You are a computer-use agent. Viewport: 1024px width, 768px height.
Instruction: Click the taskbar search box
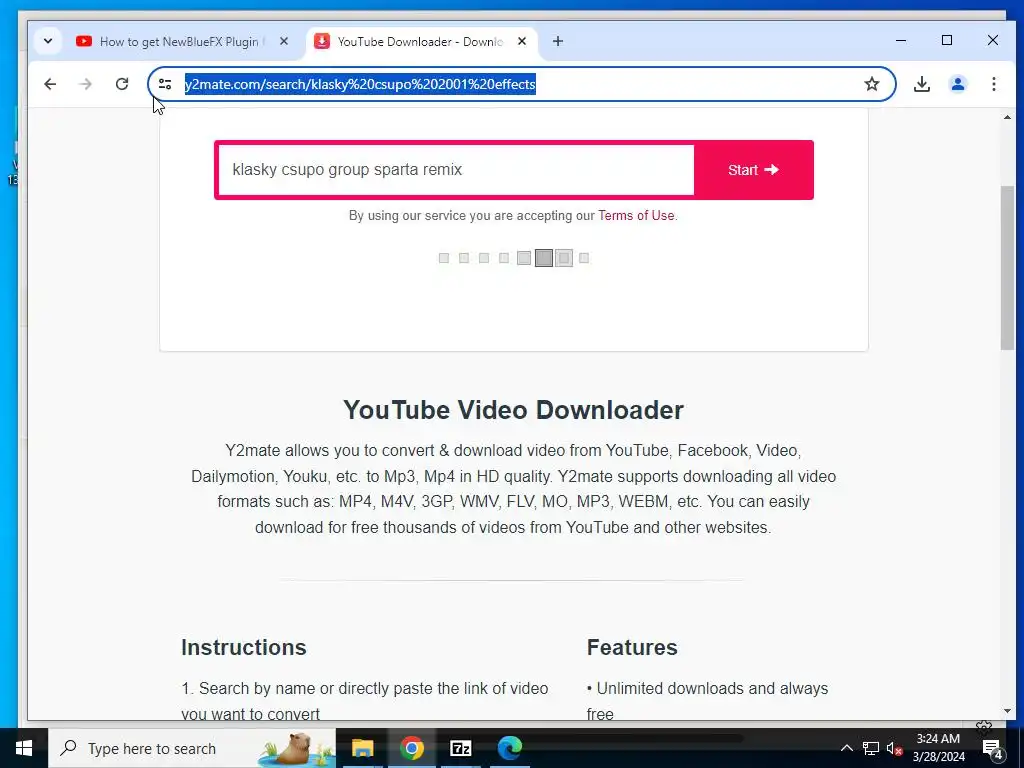(192, 748)
